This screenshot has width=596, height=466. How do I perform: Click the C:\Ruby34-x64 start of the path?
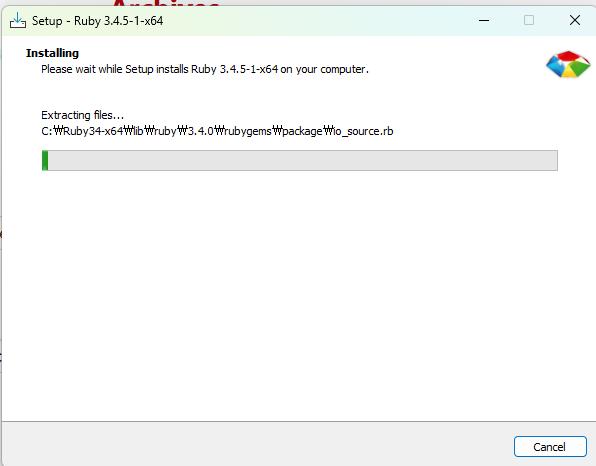point(82,131)
